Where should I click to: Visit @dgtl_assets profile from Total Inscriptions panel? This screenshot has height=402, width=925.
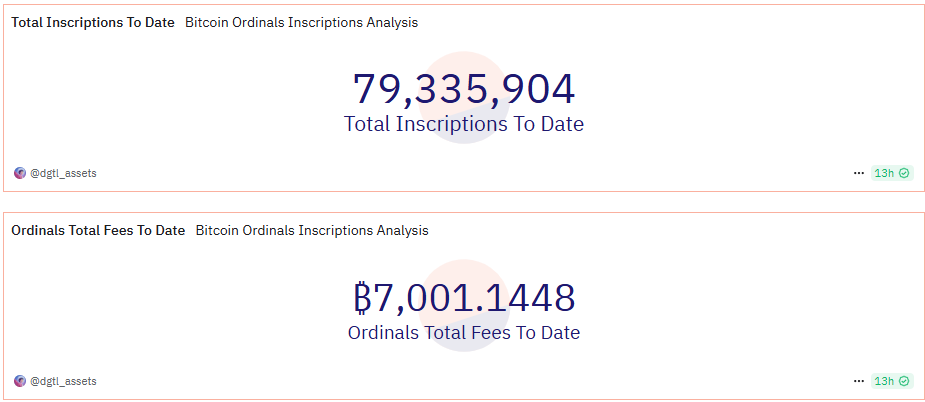(63, 173)
